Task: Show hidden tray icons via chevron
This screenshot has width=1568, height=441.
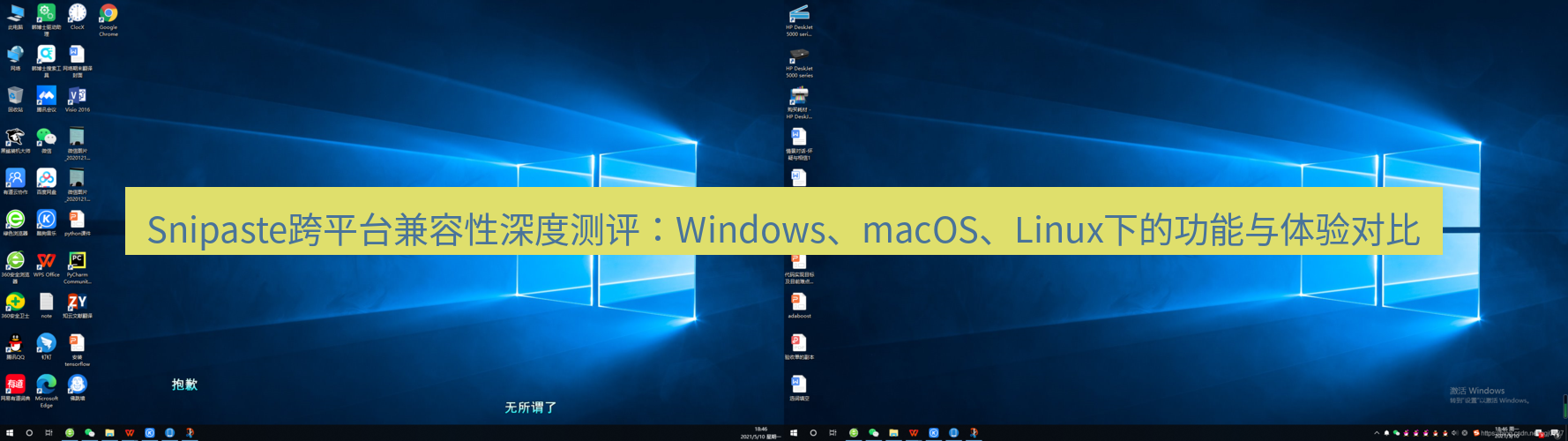Action: point(1377,433)
